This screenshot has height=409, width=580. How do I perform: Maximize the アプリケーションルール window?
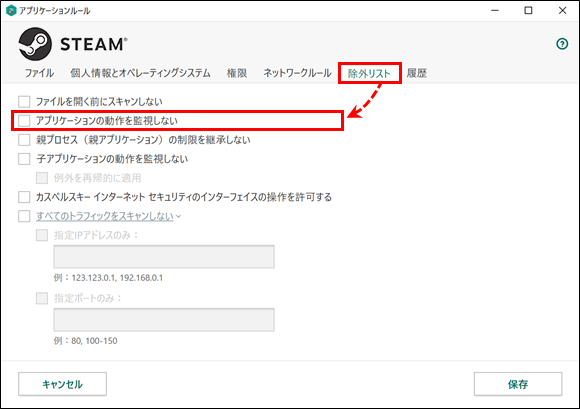(x=528, y=10)
